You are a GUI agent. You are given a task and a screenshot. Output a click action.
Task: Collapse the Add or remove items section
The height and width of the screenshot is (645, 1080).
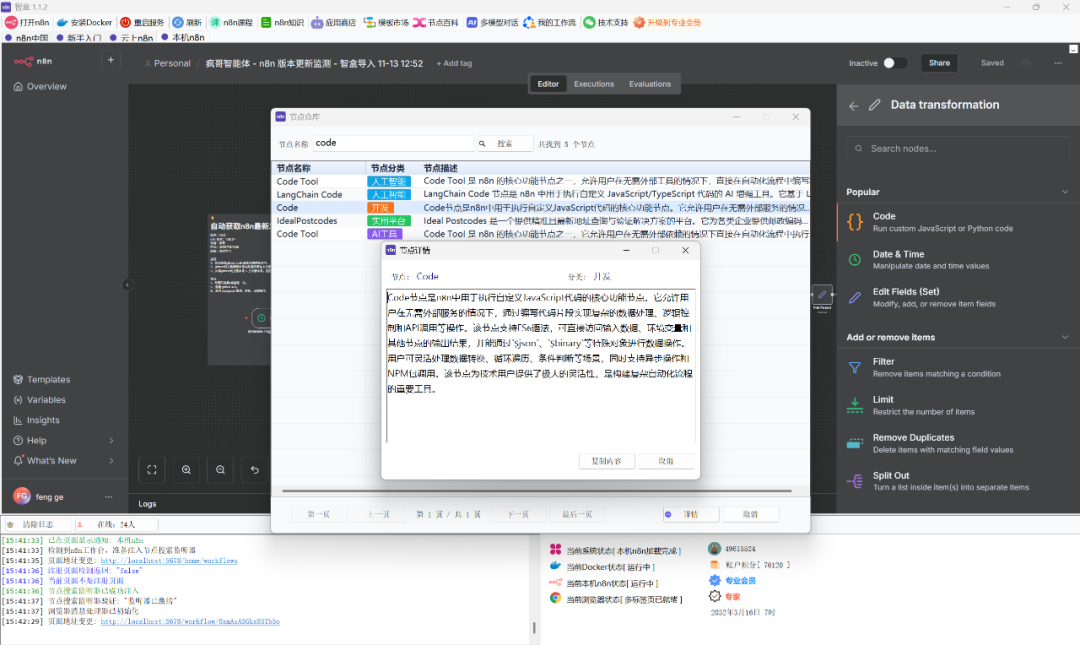tap(1065, 338)
